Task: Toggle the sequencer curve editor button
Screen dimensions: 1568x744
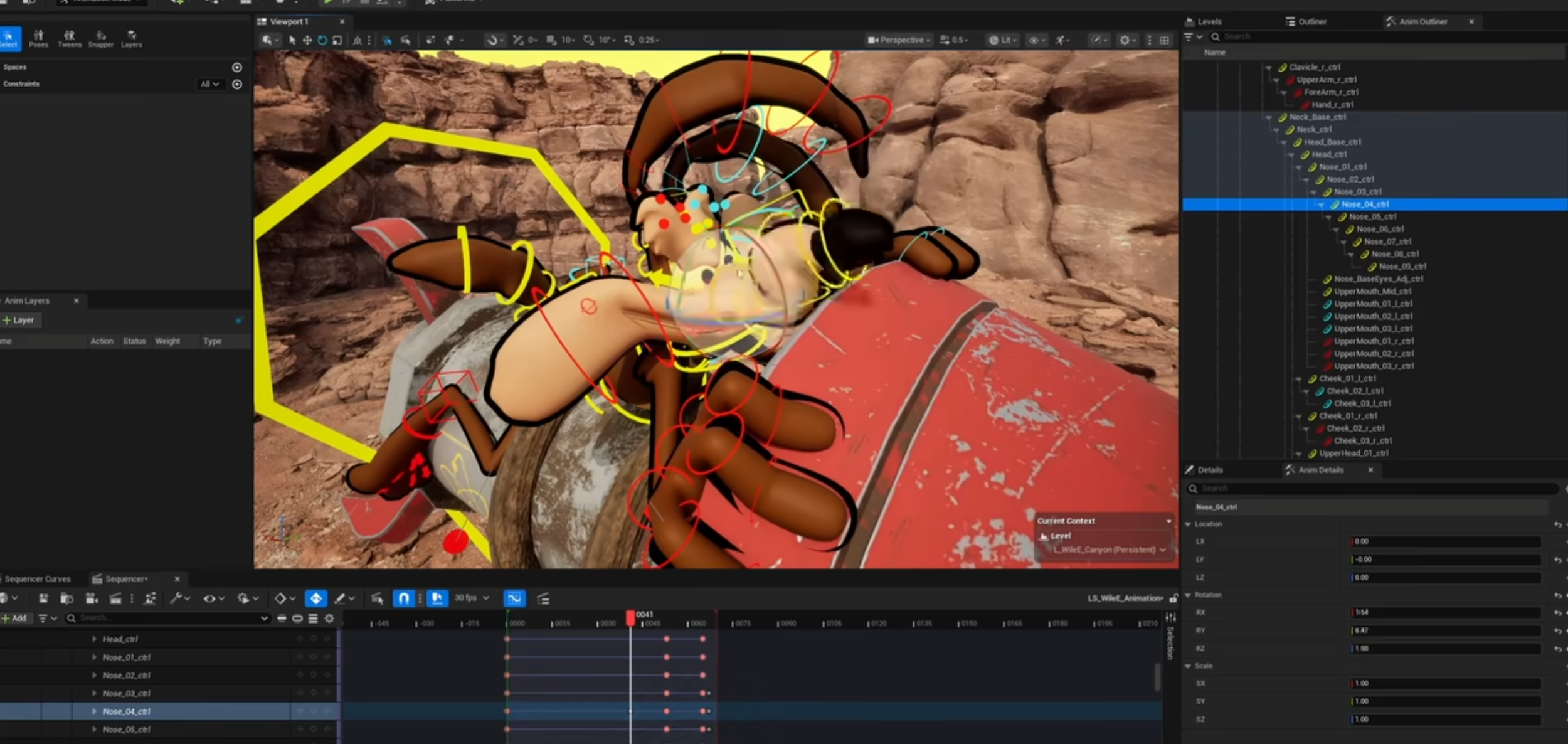Action: point(514,598)
